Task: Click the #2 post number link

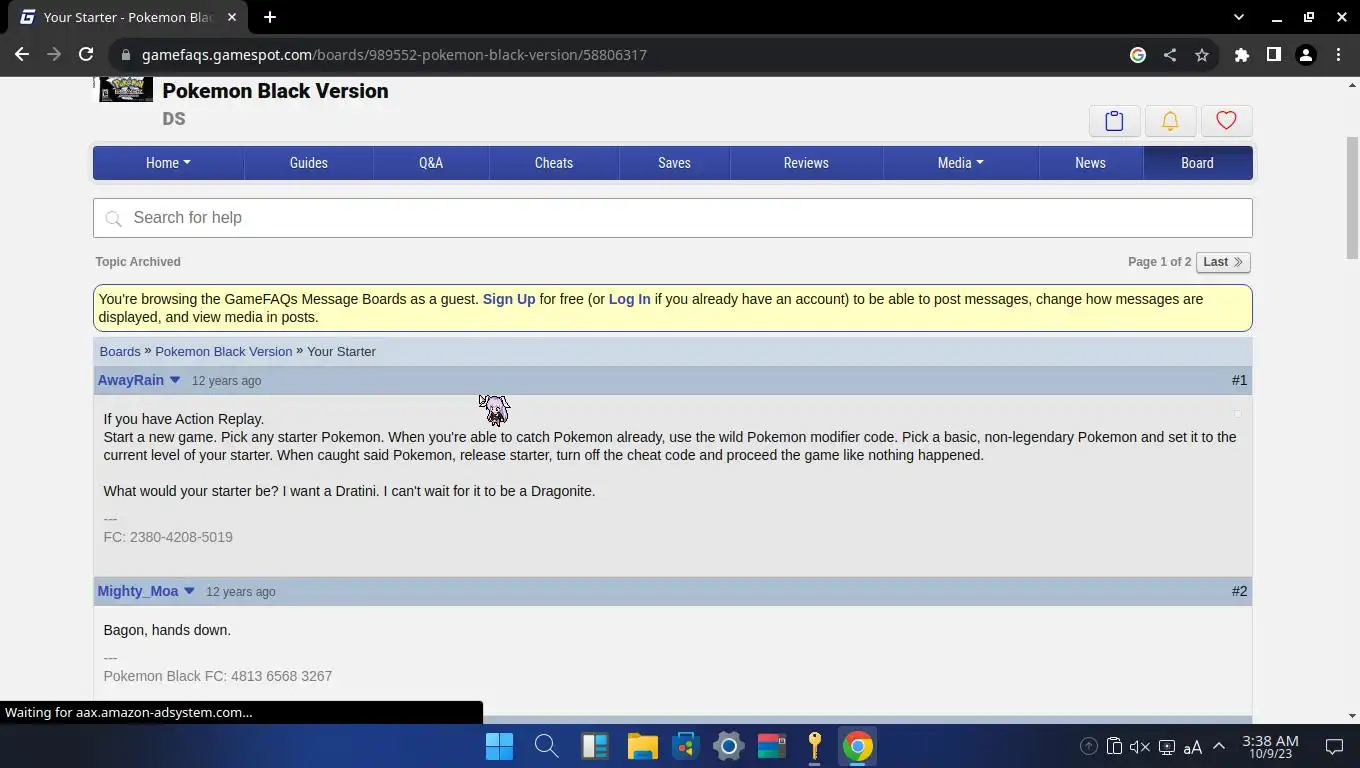Action: 1239,591
